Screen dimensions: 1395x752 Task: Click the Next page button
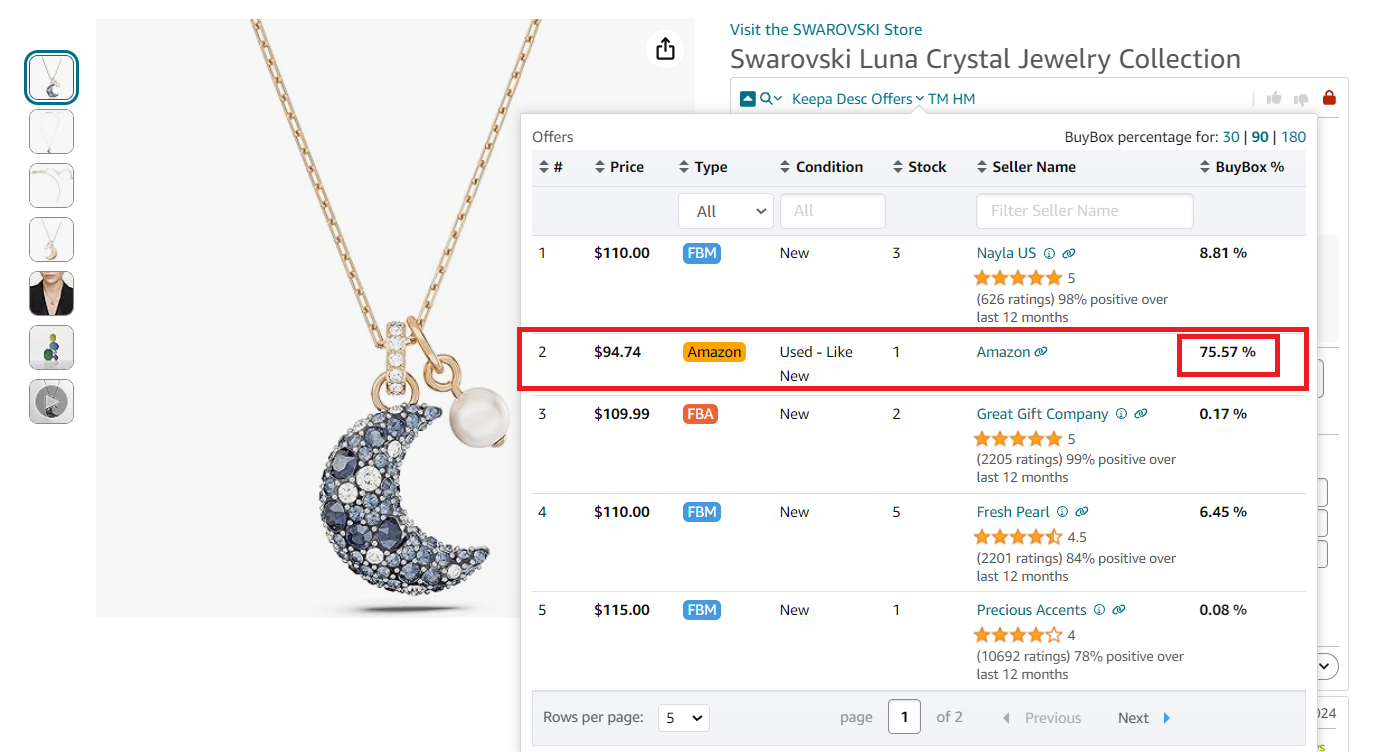tap(1140, 717)
